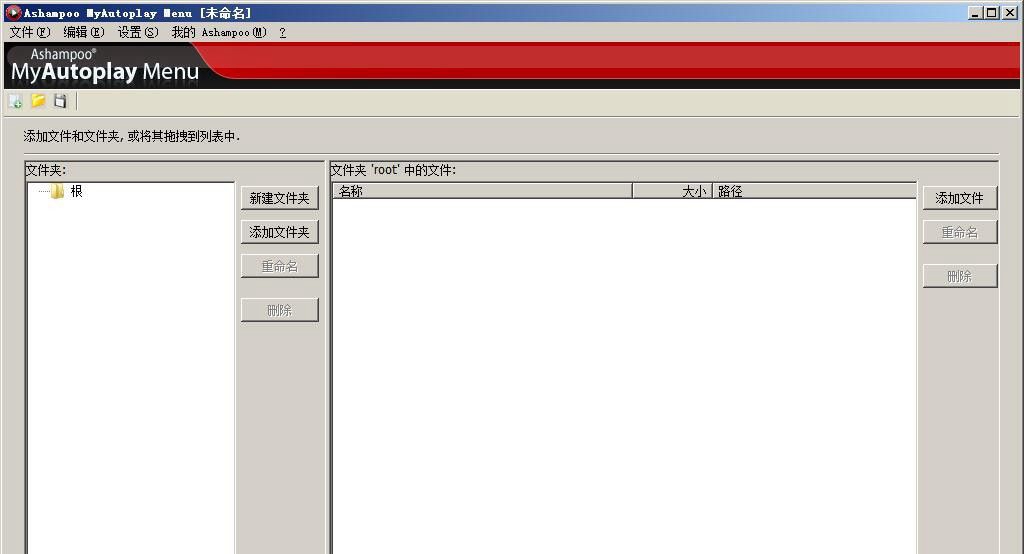Click the file panel 重命名 button

960,232
